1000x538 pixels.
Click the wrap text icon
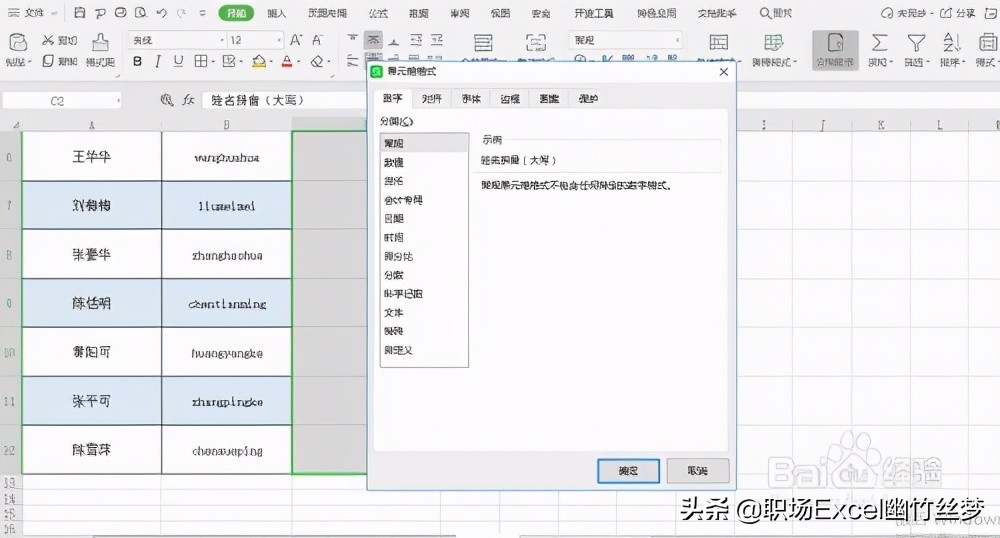tap(536, 43)
